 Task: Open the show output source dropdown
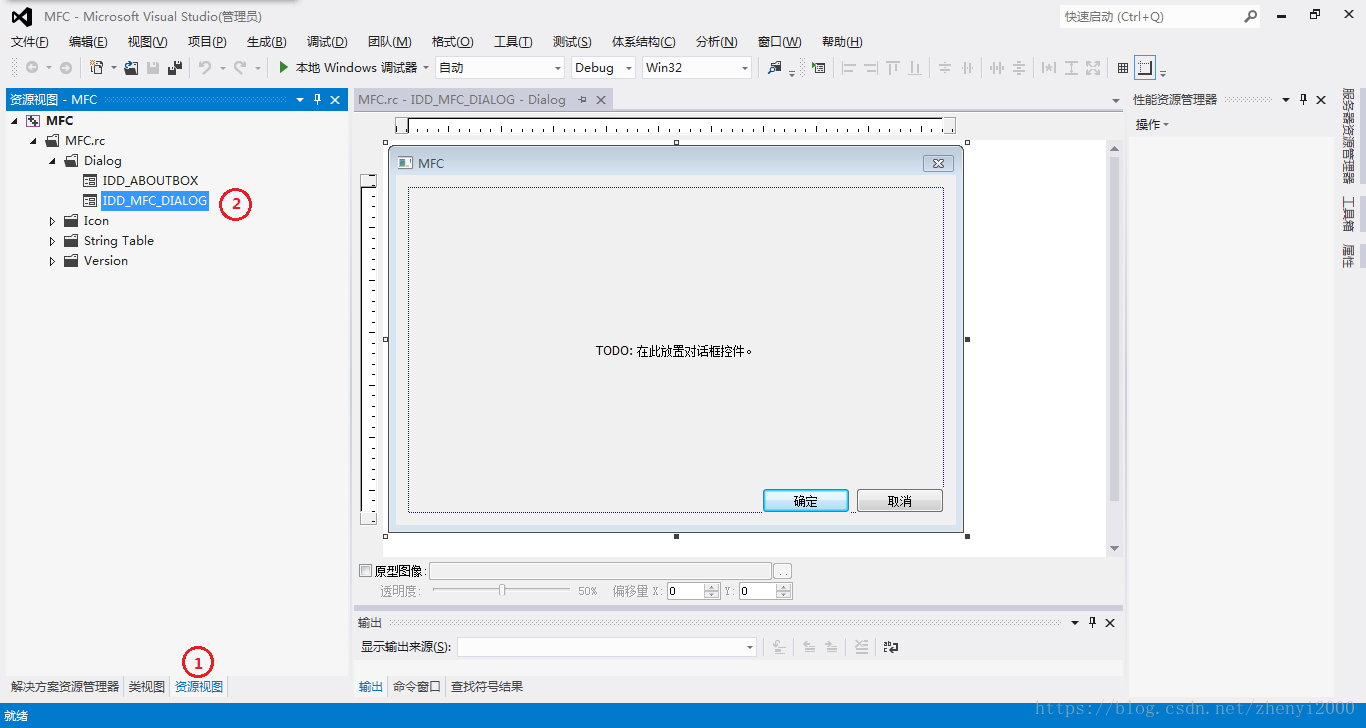point(607,647)
